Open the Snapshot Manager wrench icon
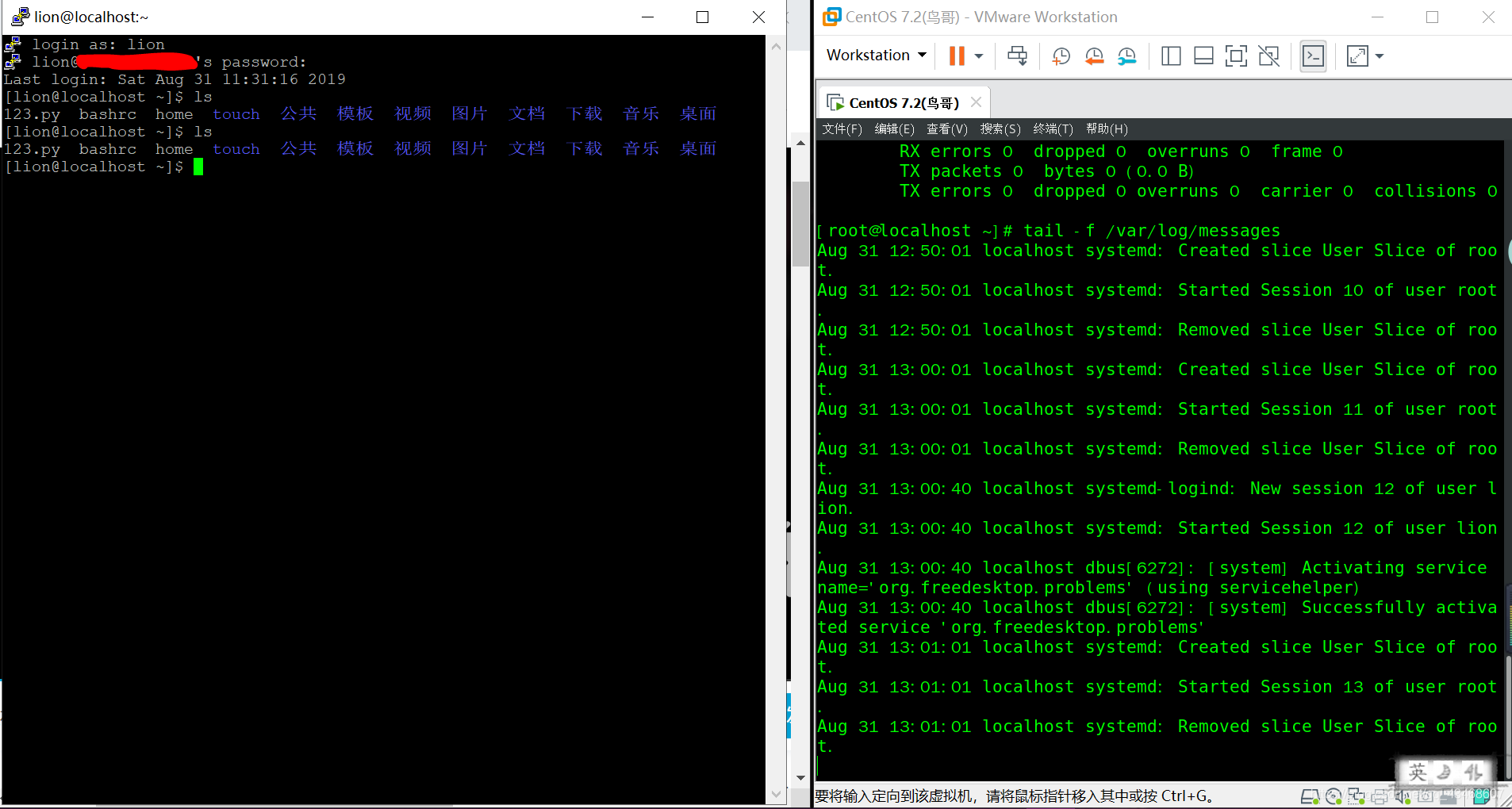This screenshot has width=1512, height=809. (x=1126, y=56)
